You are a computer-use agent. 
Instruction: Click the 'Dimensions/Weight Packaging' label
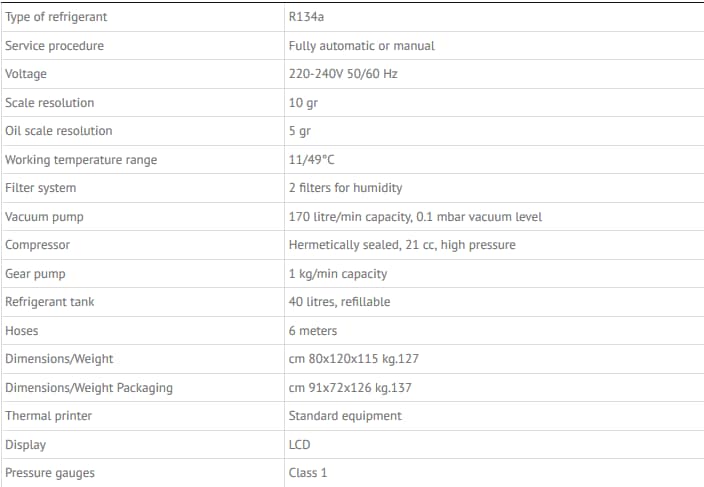[89, 388]
